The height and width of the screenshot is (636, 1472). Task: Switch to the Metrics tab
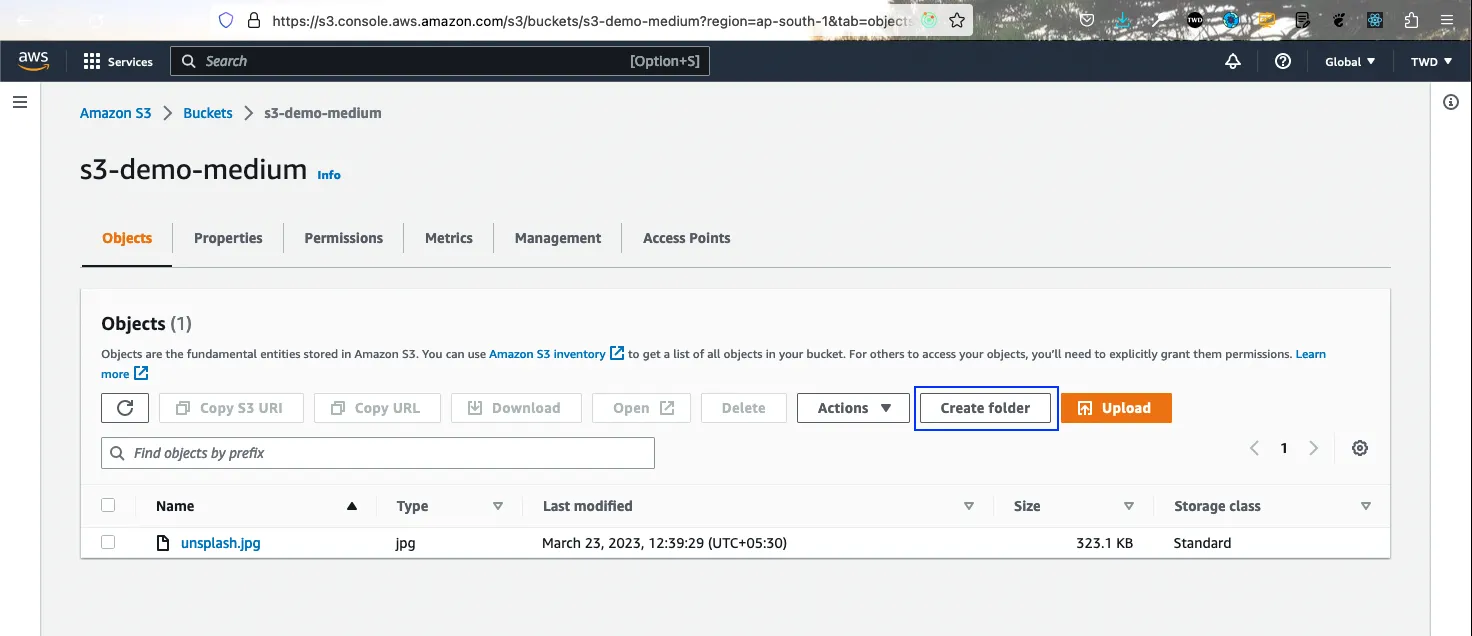tap(449, 238)
